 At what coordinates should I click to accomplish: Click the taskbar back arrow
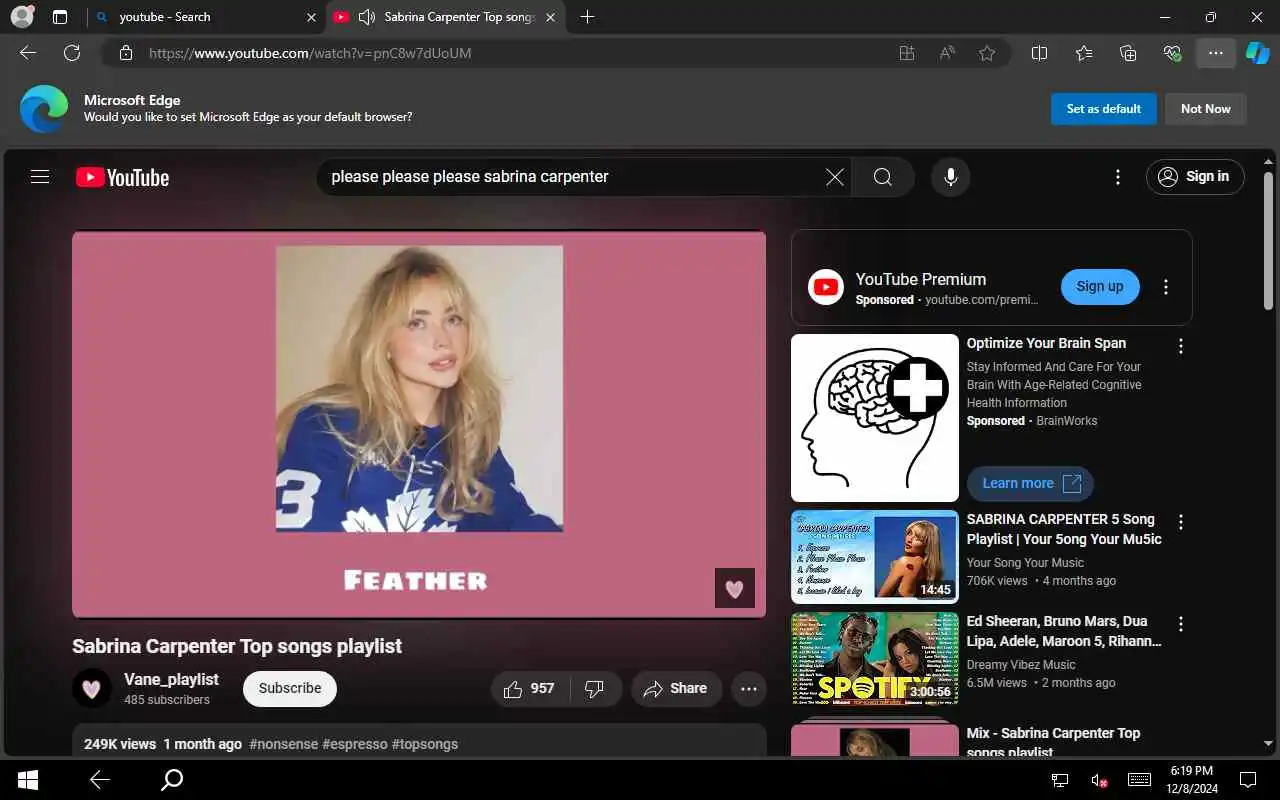(99, 780)
